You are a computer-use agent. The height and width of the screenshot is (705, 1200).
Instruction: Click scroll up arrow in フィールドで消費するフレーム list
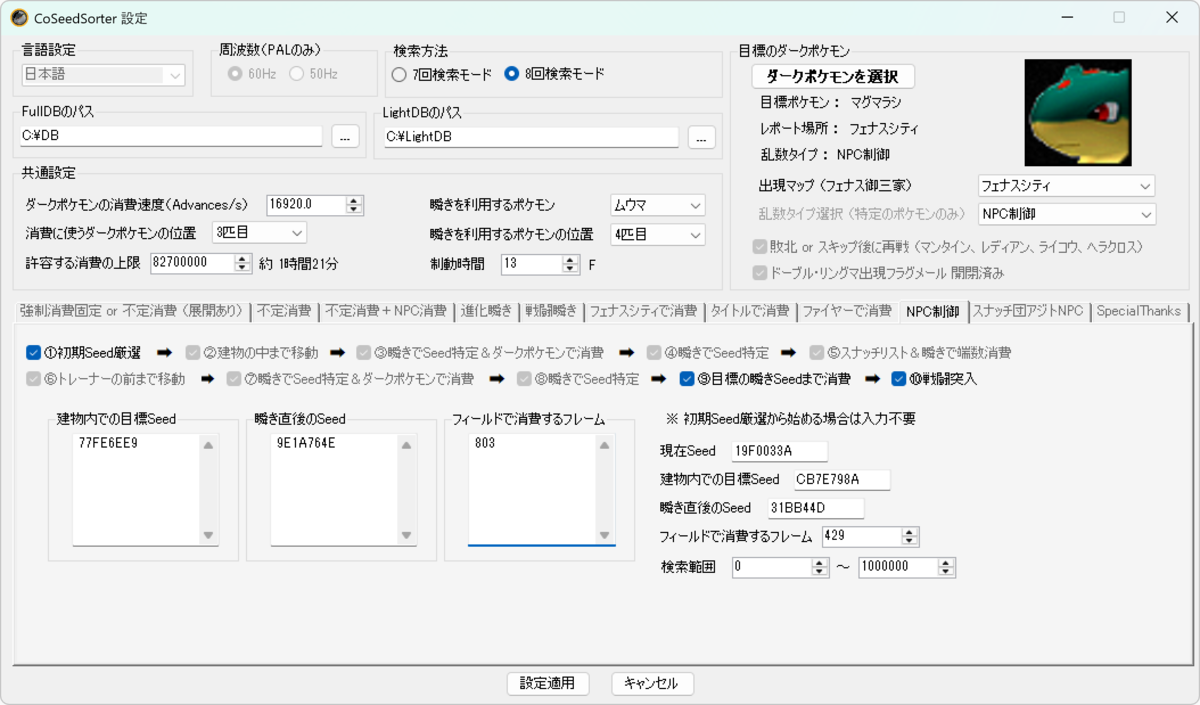pos(605,446)
